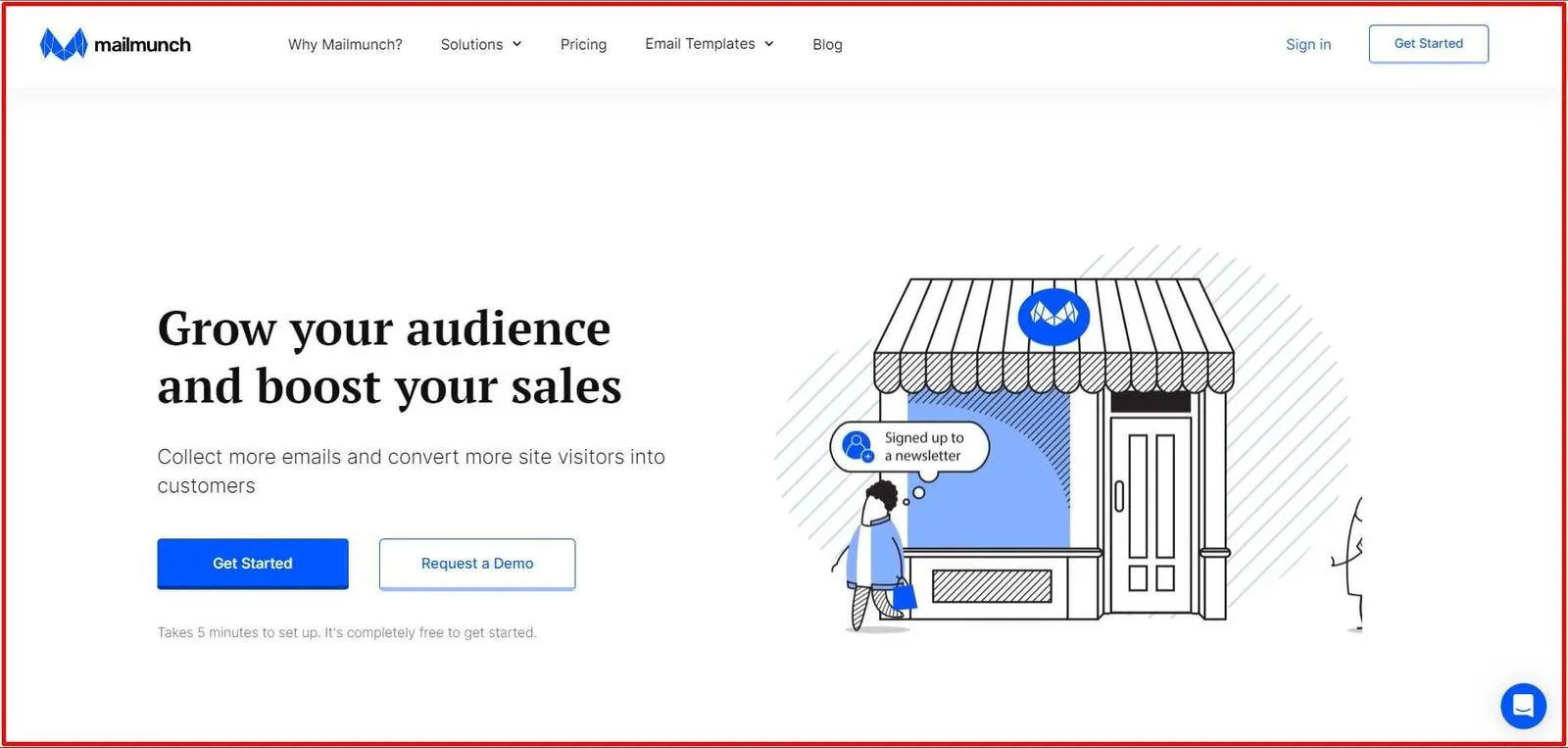Click the 'Collect more emails' subheading text
This screenshot has height=748, width=1568.
(x=412, y=472)
